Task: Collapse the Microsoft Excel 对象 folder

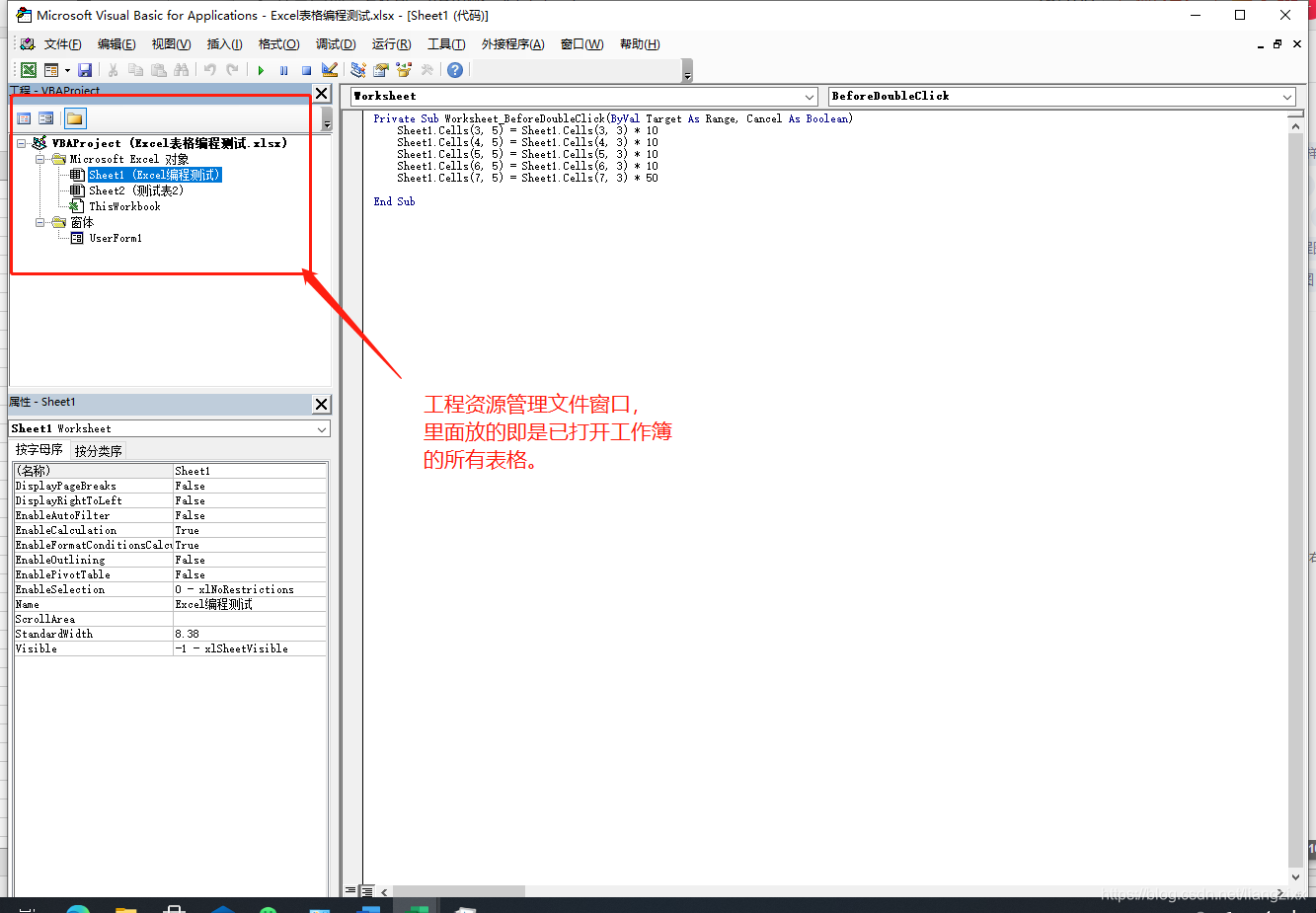Action: [40, 159]
